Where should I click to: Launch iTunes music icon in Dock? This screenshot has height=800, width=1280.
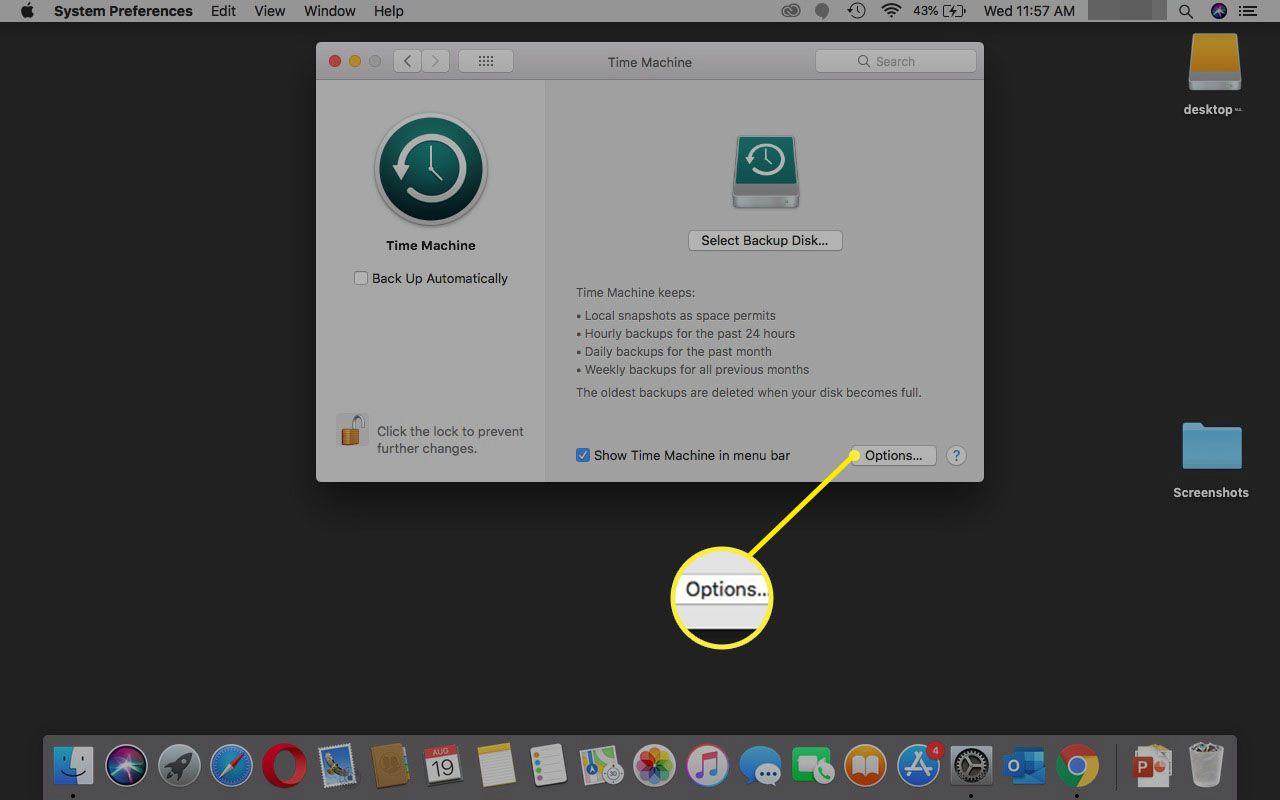708,766
